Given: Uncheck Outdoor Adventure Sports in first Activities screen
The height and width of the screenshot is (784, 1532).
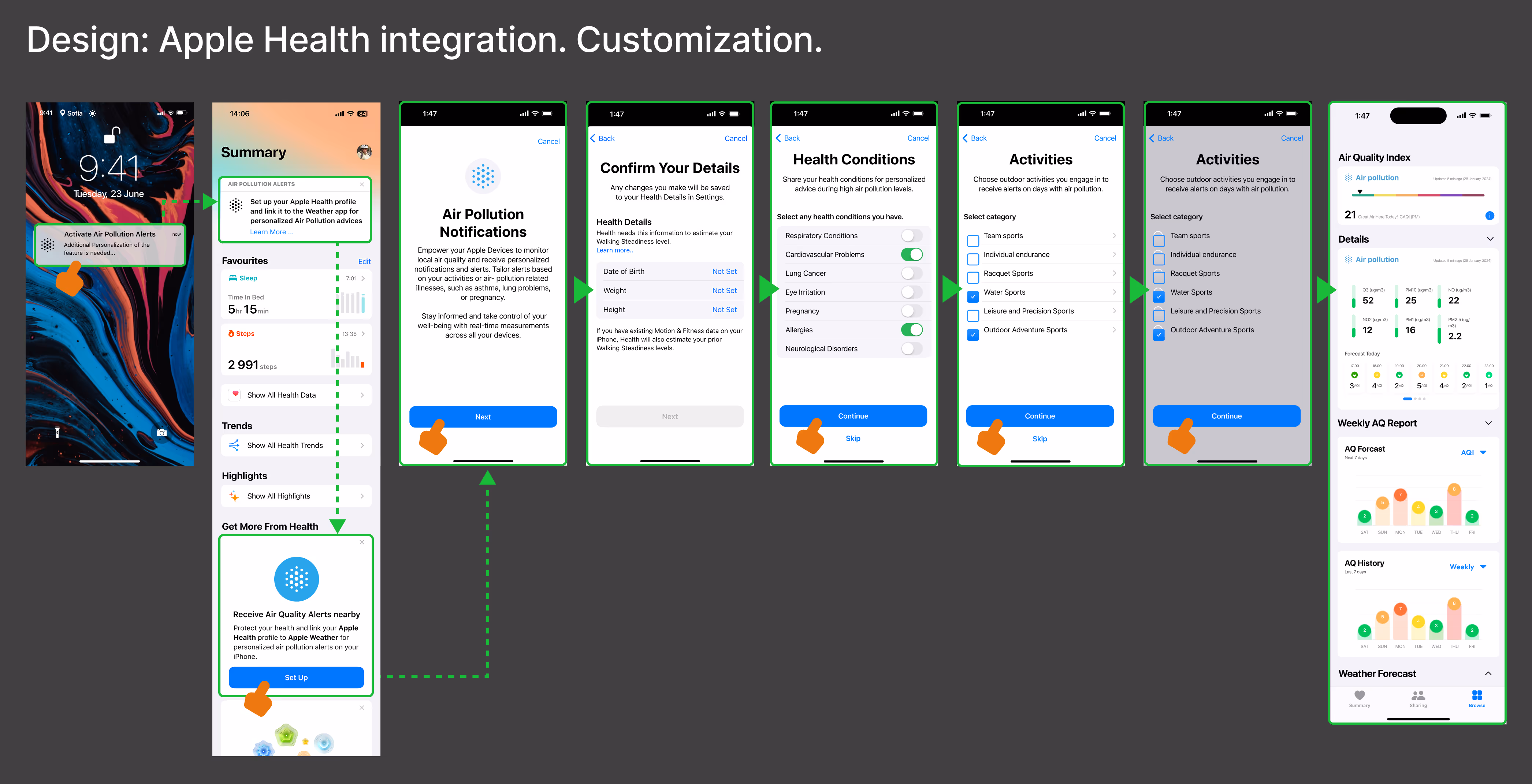Looking at the screenshot, I should [973, 335].
